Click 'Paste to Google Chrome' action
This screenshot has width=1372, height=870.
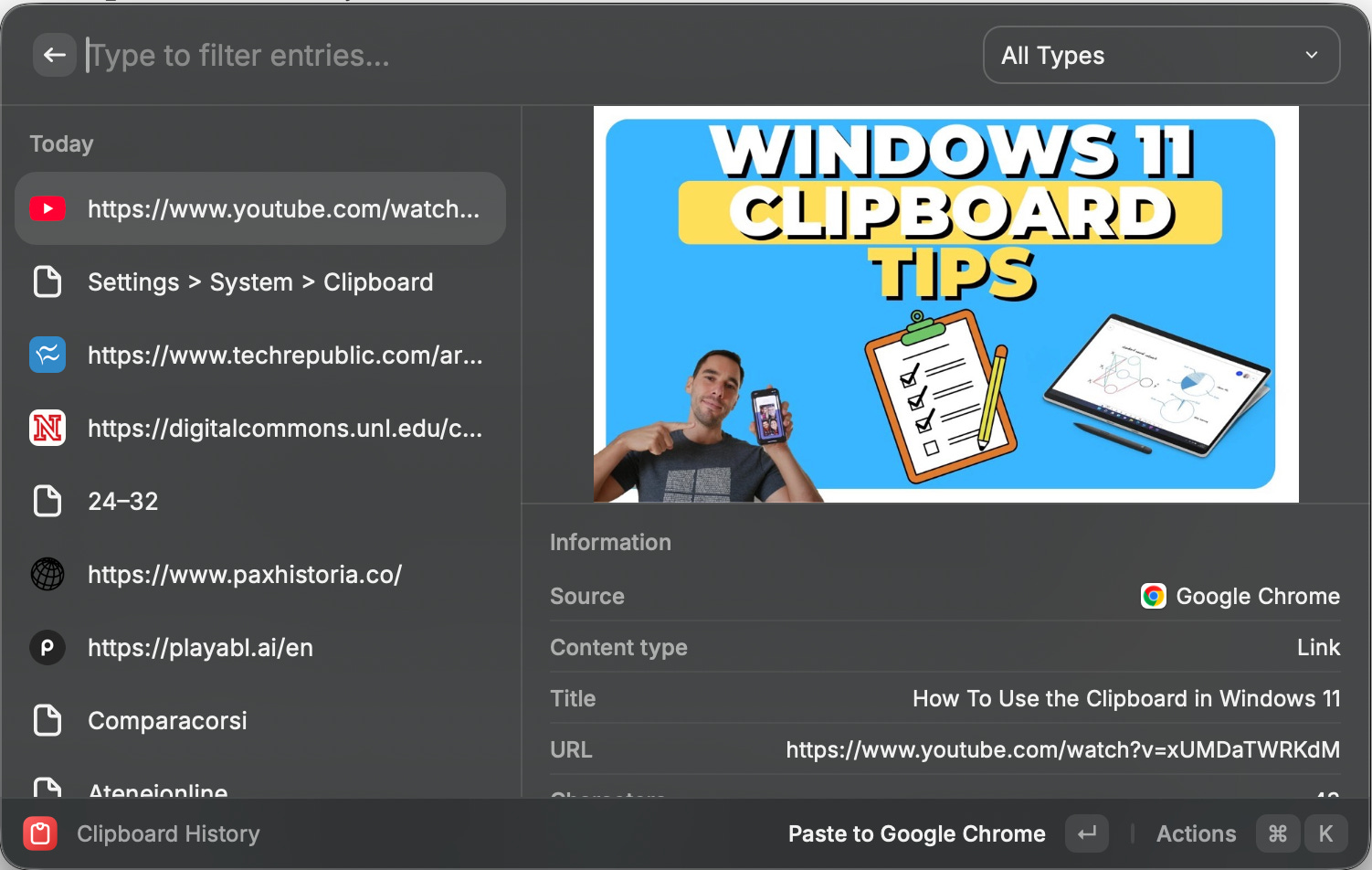click(916, 833)
